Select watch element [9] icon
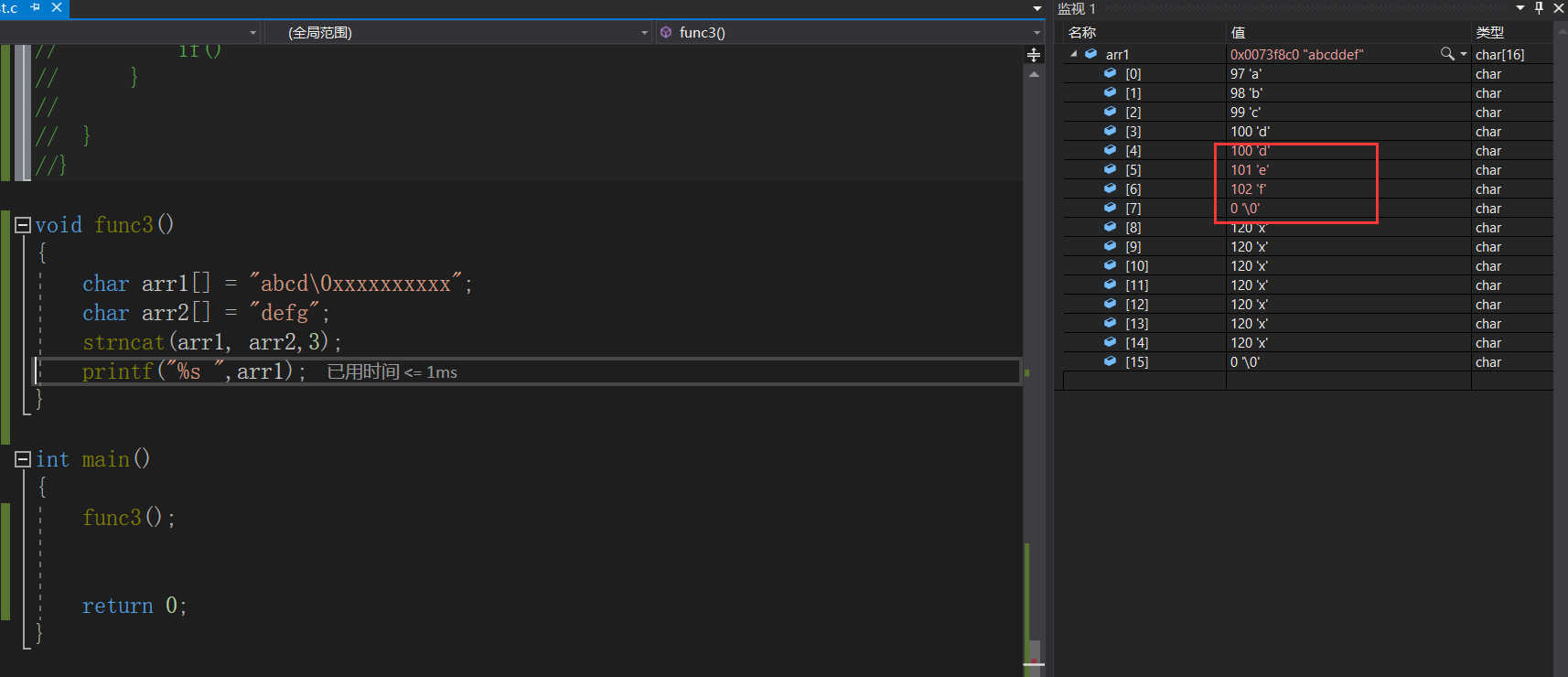The height and width of the screenshot is (677, 1568). click(x=1110, y=246)
